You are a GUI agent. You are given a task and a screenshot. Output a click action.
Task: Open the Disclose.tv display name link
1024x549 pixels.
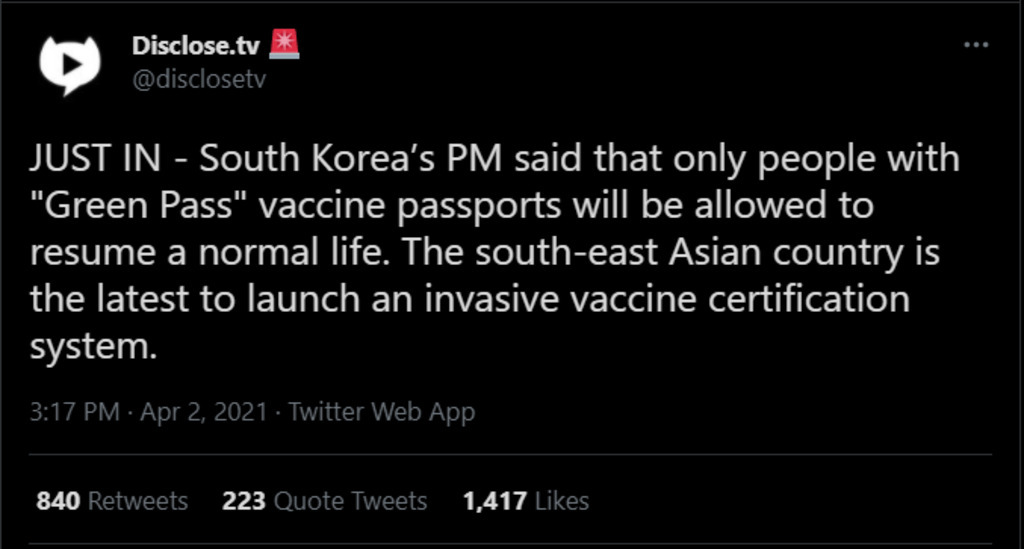click(197, 46)
